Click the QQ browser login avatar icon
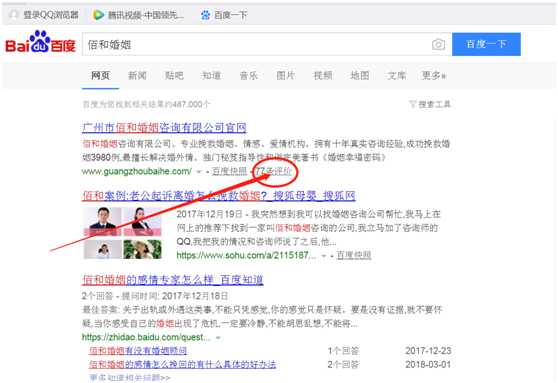The height and width of the screenshot is (383, 558). click(x=14, y=15)
